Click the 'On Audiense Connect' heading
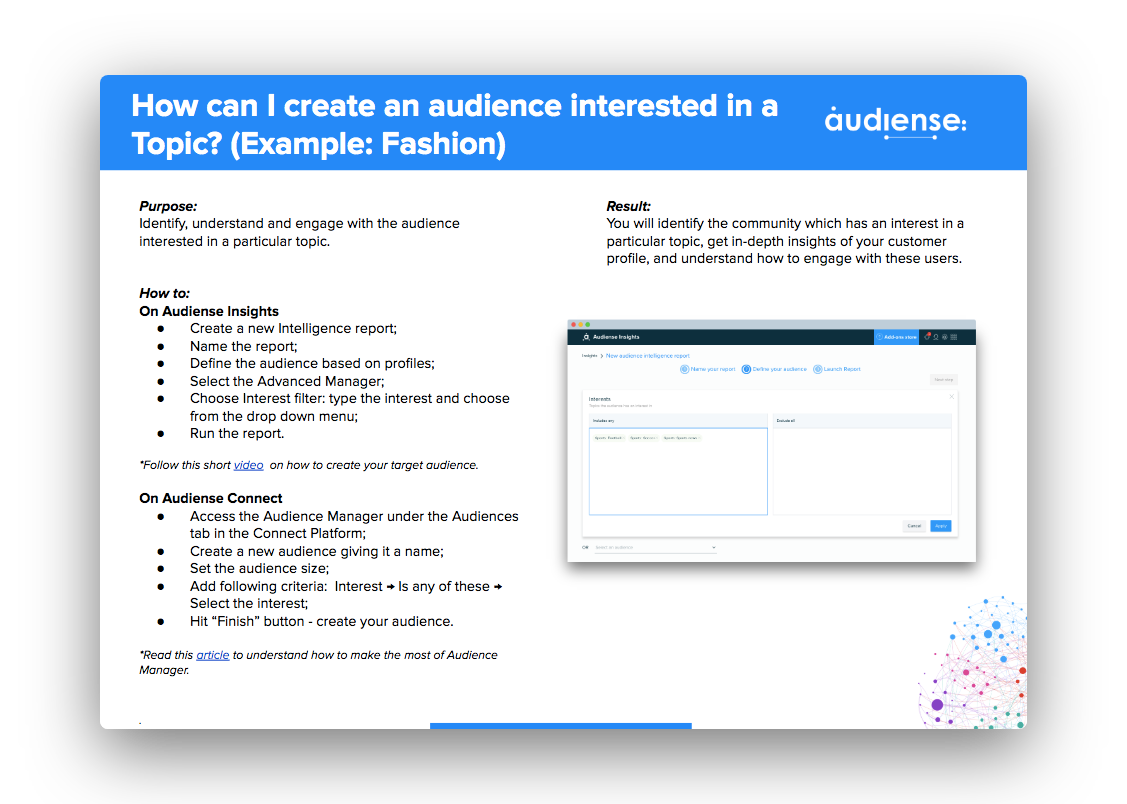Viewport: 1127px width, 804px height. (211, 498)
